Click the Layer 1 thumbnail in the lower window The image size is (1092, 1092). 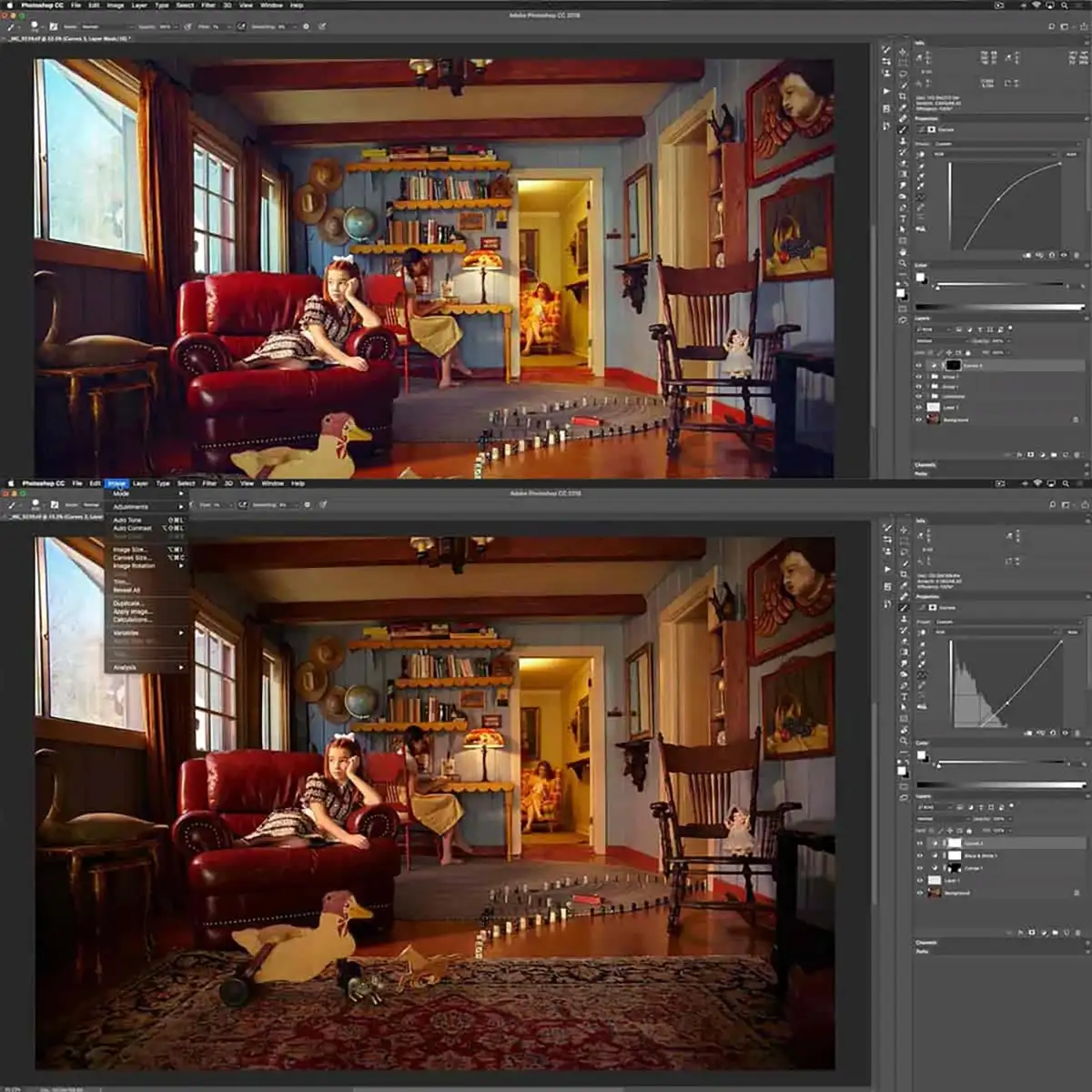pos(934,881)
